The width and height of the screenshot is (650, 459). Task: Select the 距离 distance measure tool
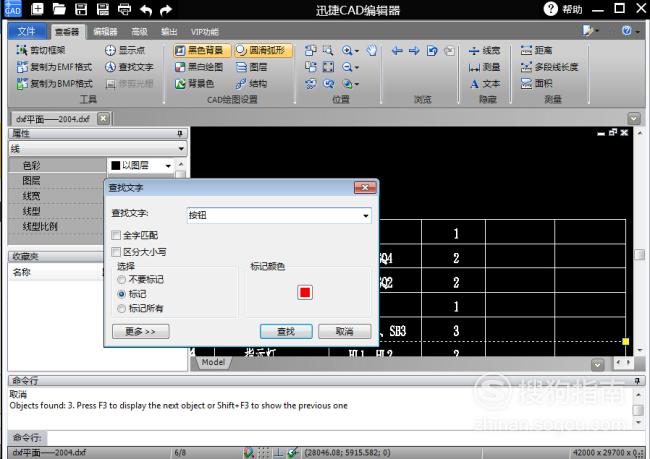point(536,50)
